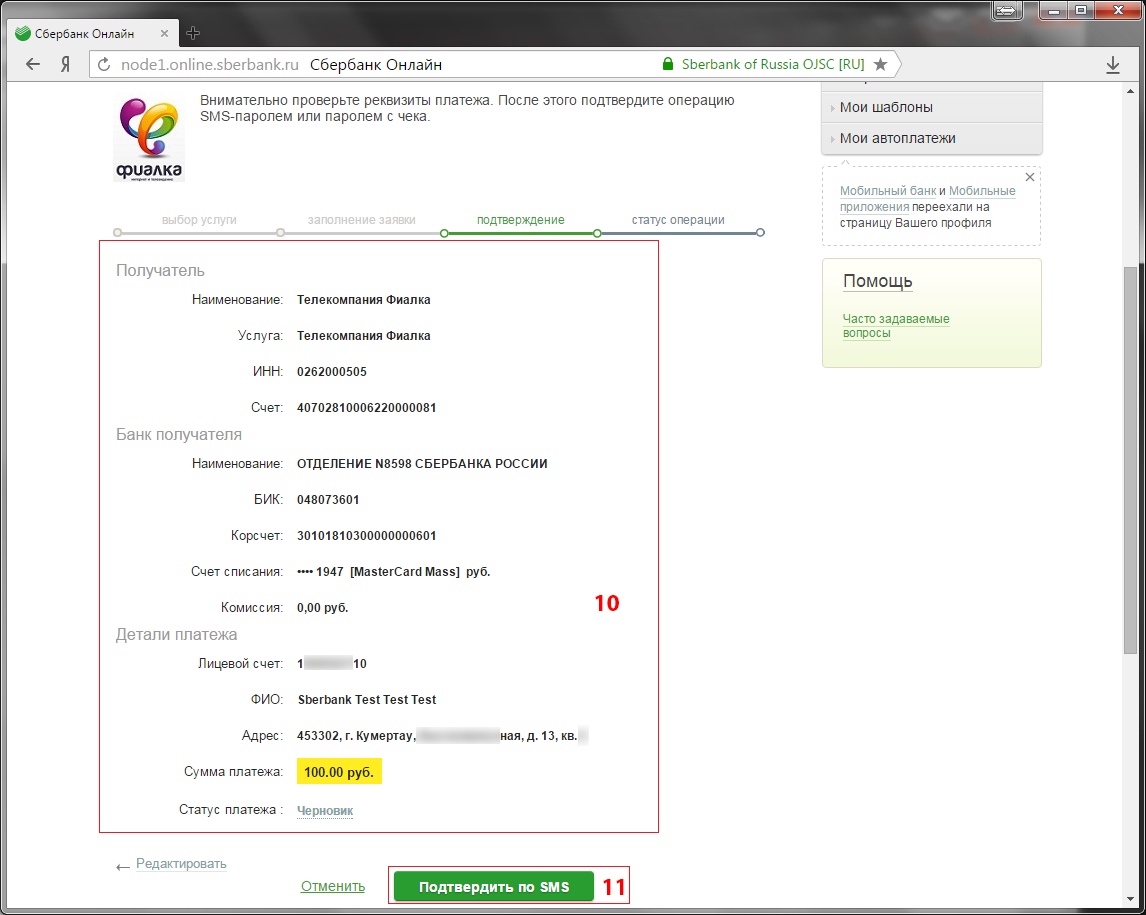The width and height of the screenshot is (1146, 915).
Task: Select account number 40702810006220000081
Action: pos(367,408)
